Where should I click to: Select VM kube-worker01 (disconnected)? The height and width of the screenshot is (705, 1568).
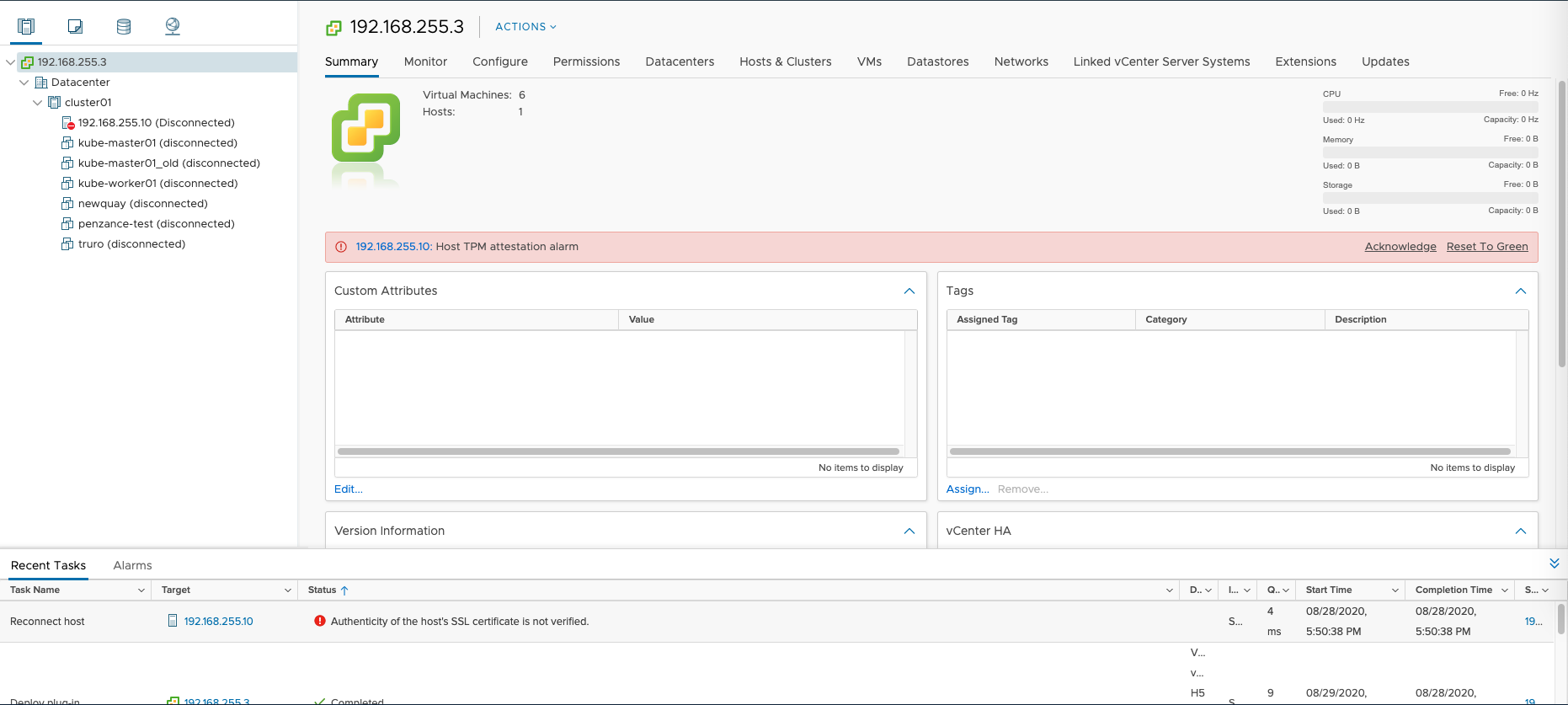pos(157,183)
